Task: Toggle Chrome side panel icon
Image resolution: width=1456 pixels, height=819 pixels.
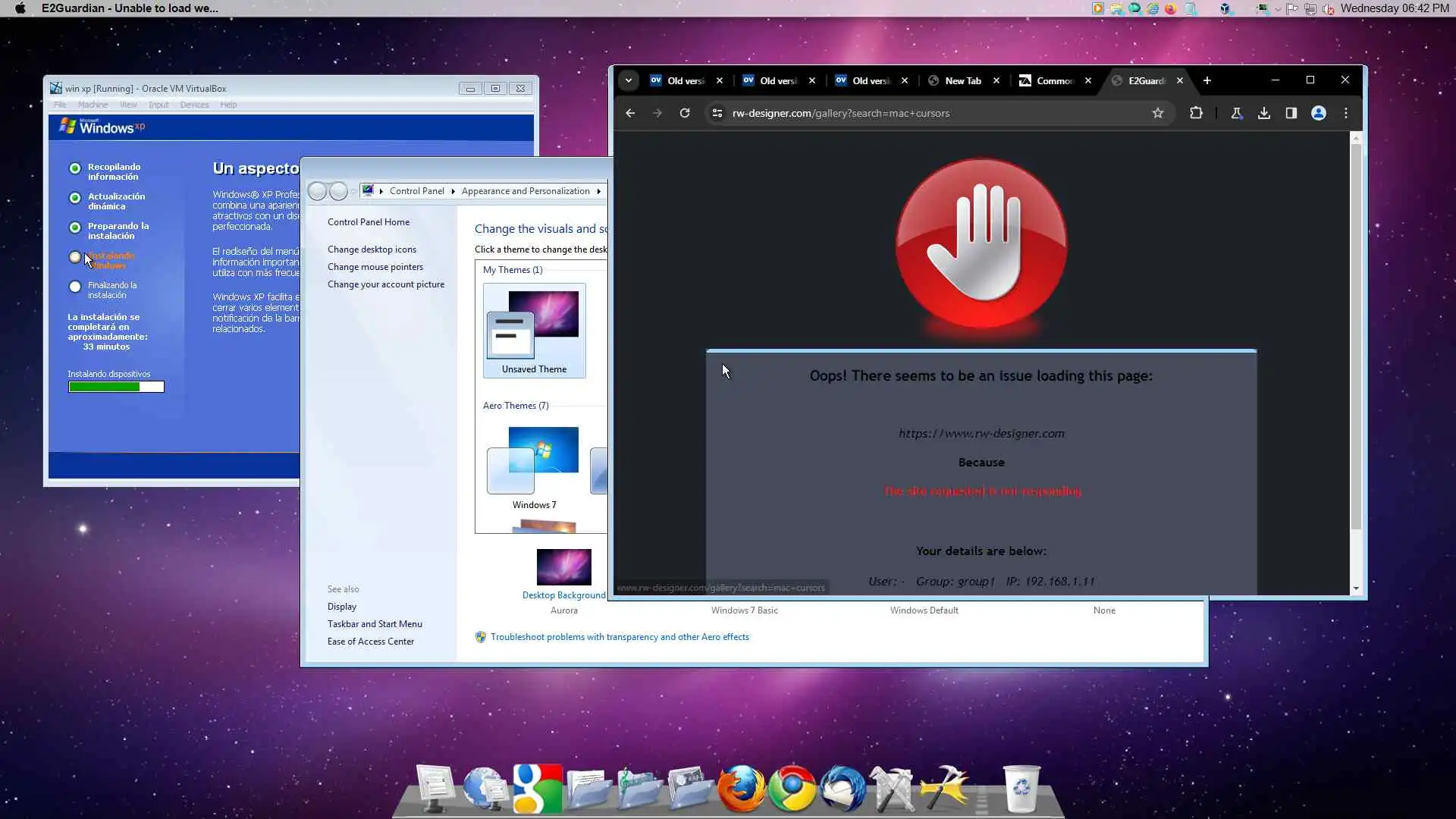Action: (1291, 113)
